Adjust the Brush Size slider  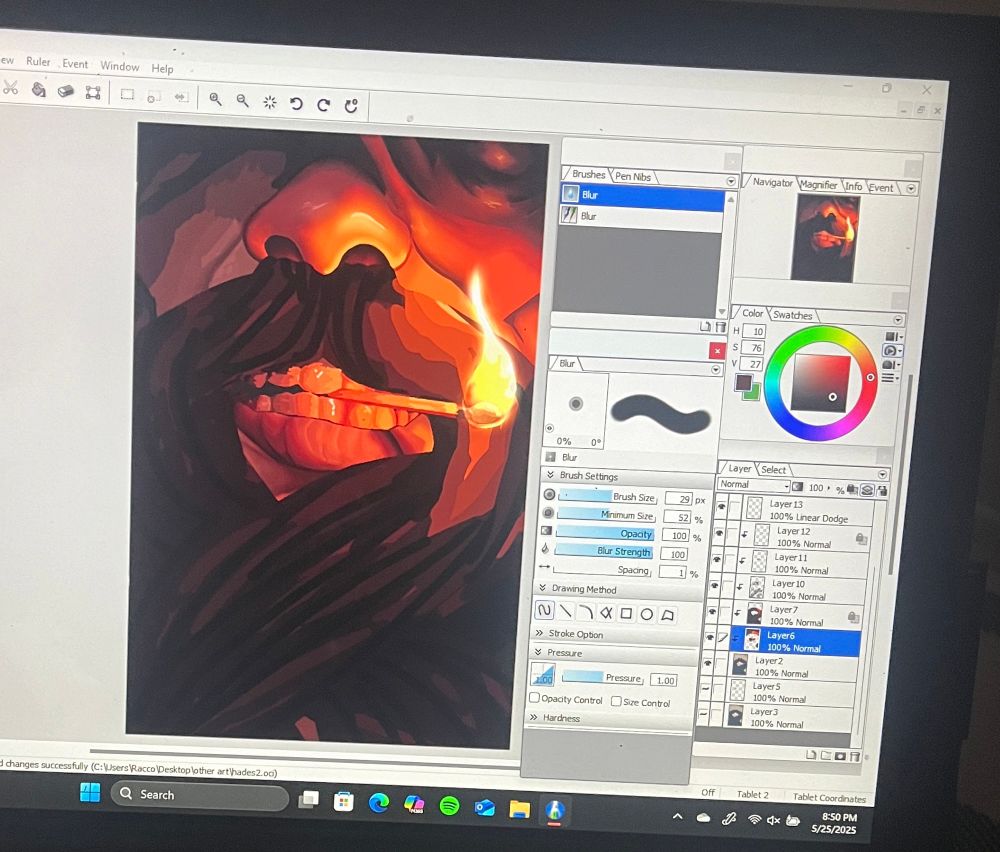(x=607, y=496)
